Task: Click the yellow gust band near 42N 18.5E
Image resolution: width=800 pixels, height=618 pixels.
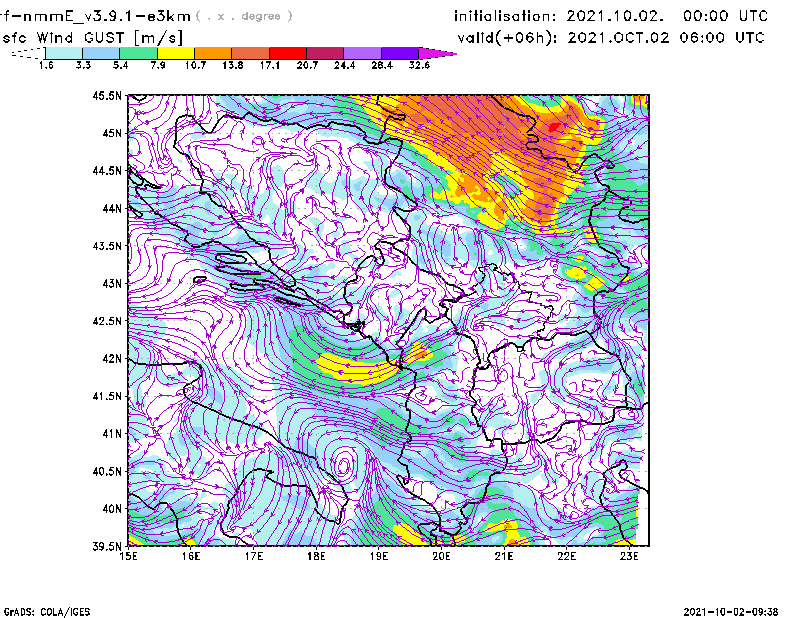Action: pos(357,368)
